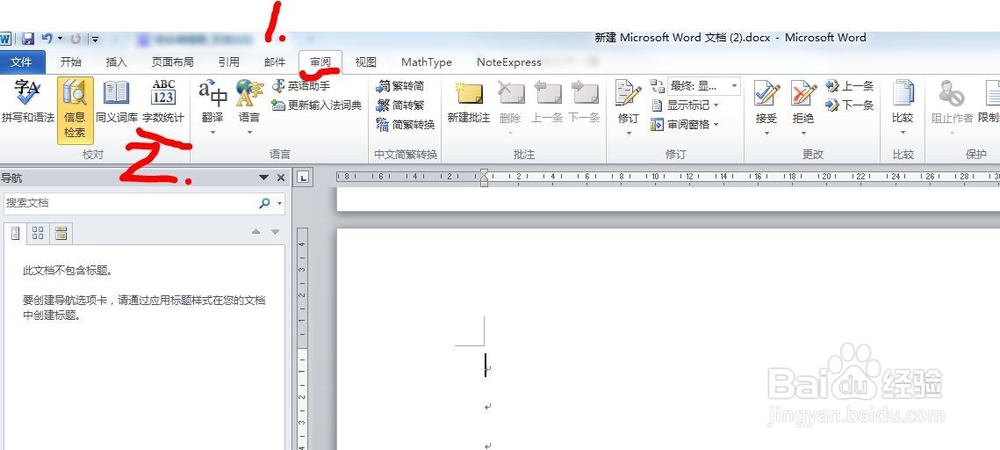Open search options arrow beside magnifier
The image size is (1000, 450).
tap(279, 204)
